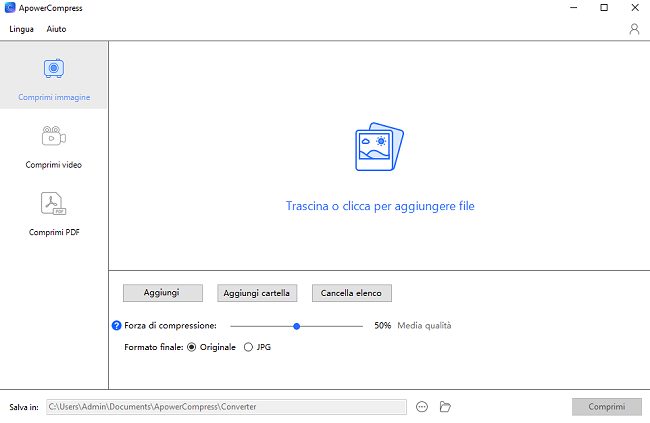650x423 pixels.
Task: Click the ApowerCompress app logo
Action: tap(10, 8)
